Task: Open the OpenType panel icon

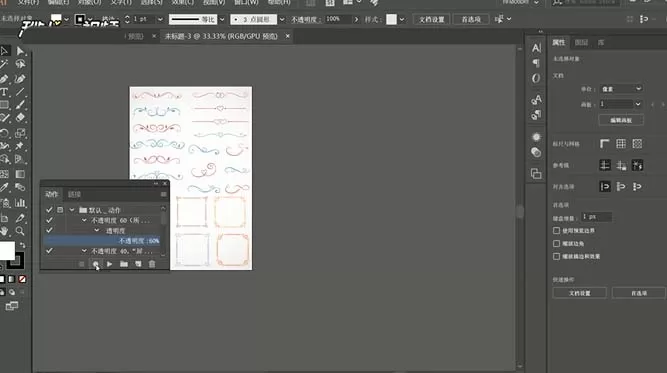Action: pyautogui.click(x=536, y=78)
